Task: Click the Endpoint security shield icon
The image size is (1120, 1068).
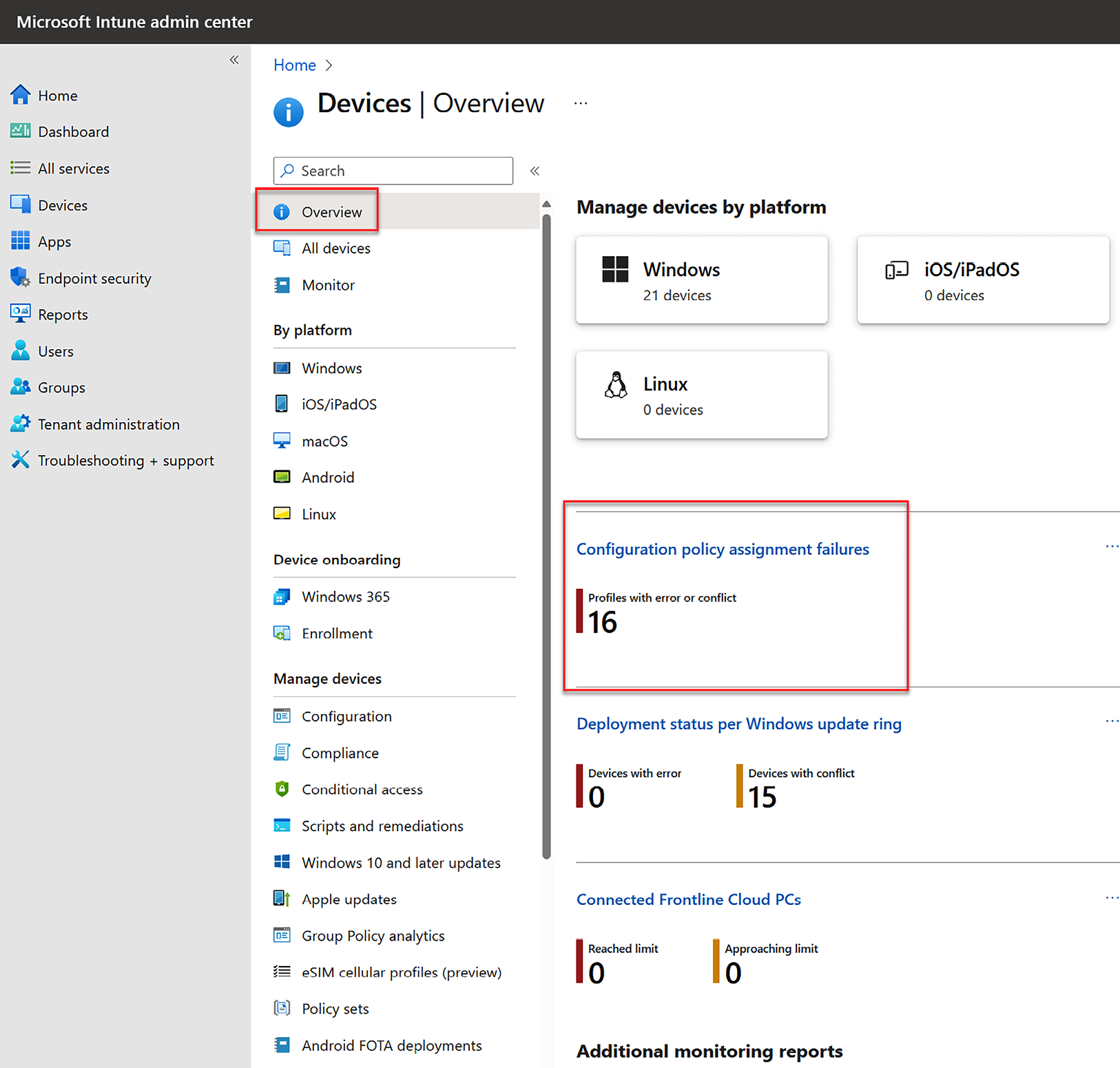Action: [x=21, y=278]
